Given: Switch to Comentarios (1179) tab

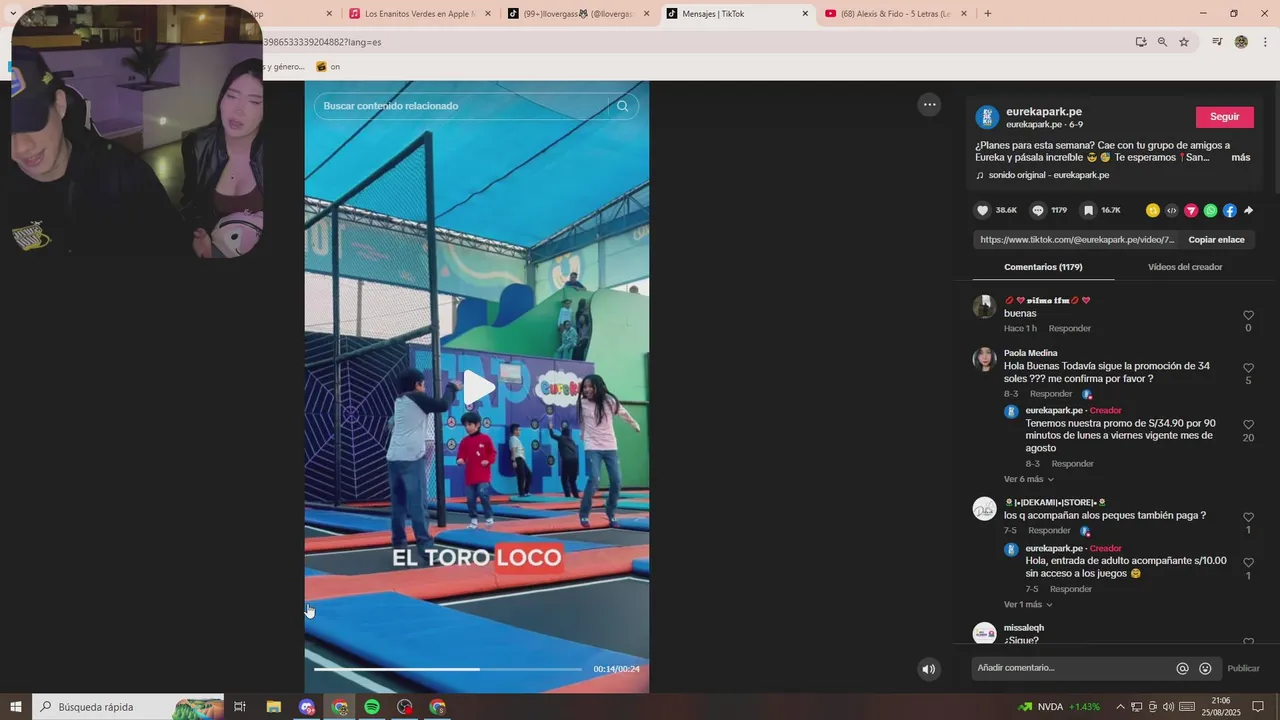Looking at the screenshot, I should [1043, 267].
